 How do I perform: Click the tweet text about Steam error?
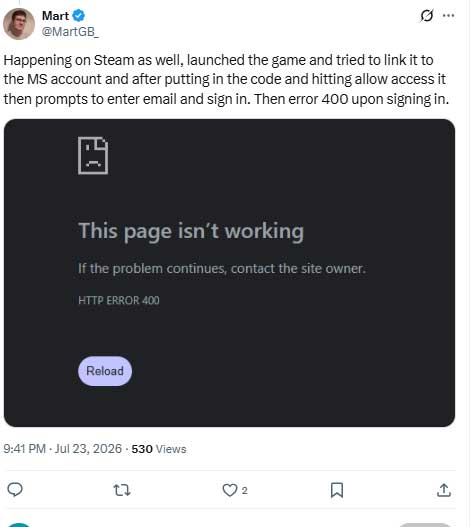226,79
